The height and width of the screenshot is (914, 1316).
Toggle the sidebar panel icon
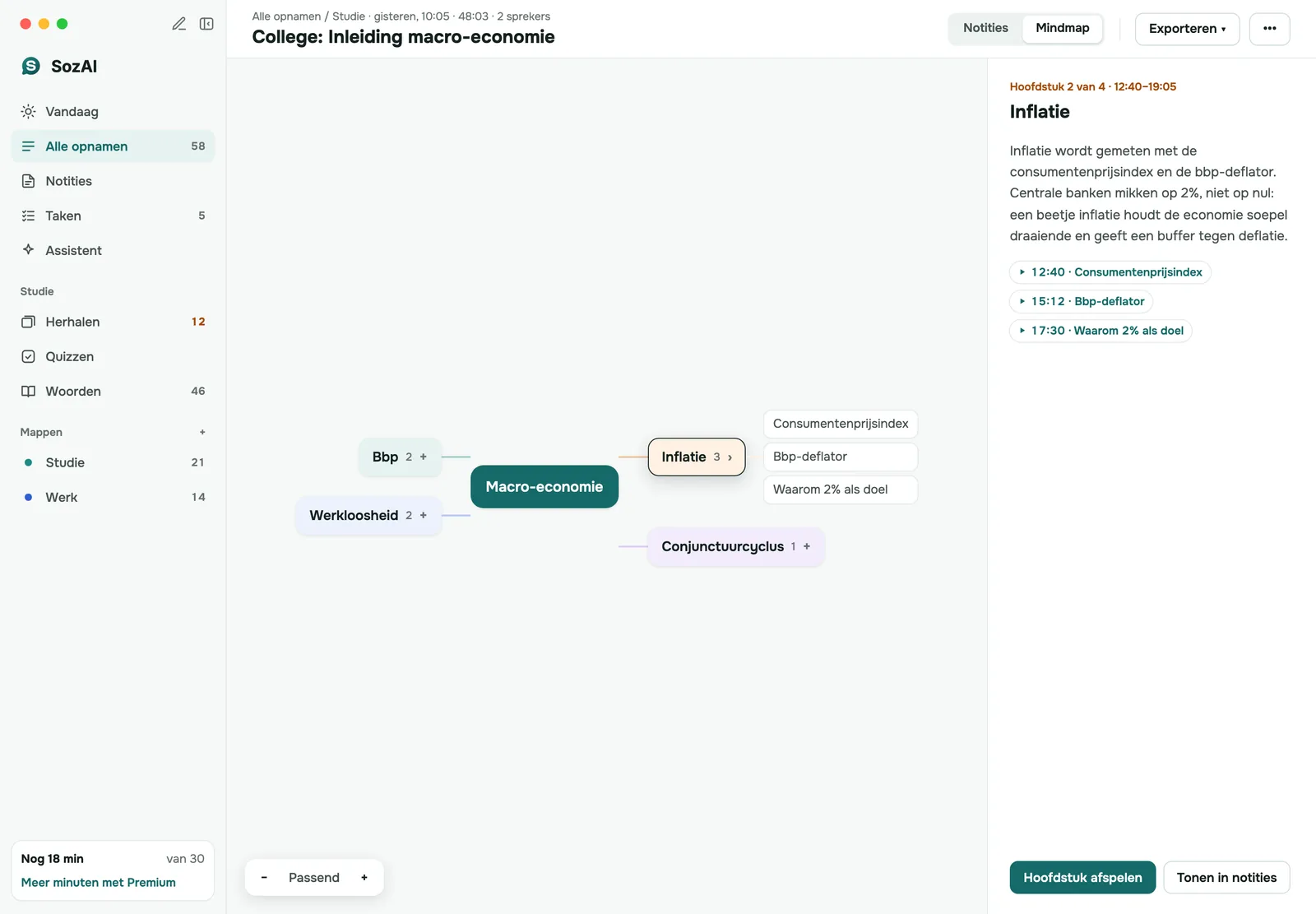206,24
